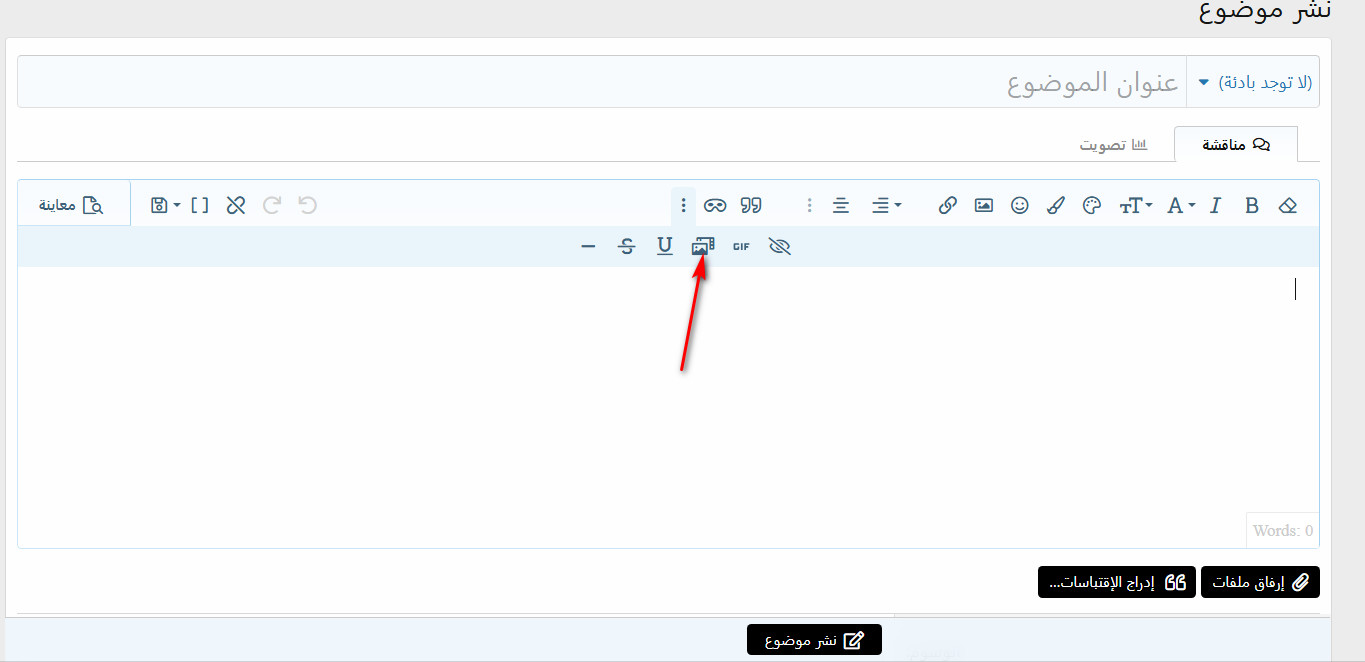The image size is (1365, 662).
Task: Select the مناقشة discussion tab
Action: [1235, 145]
